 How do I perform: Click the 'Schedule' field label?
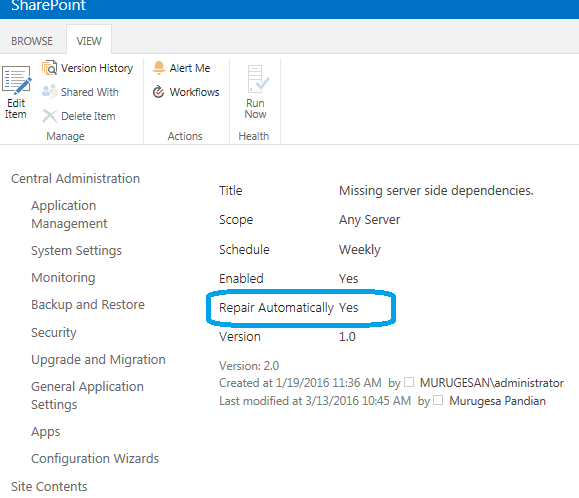tap(244, 250)
